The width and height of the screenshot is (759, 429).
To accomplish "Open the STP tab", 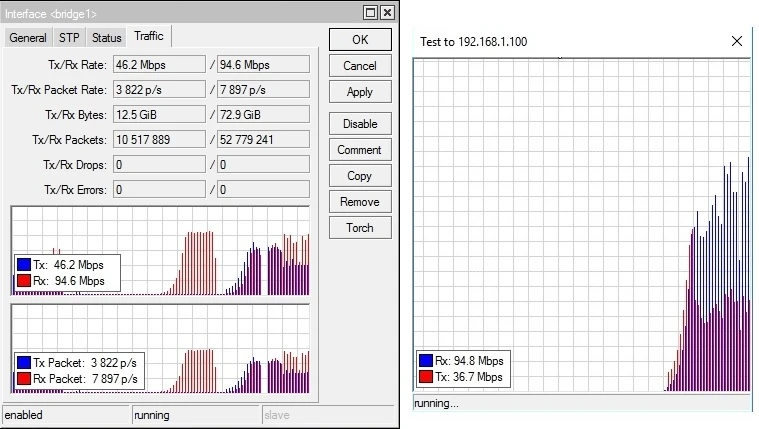I will pyautogui.click(x=69, y=38).
